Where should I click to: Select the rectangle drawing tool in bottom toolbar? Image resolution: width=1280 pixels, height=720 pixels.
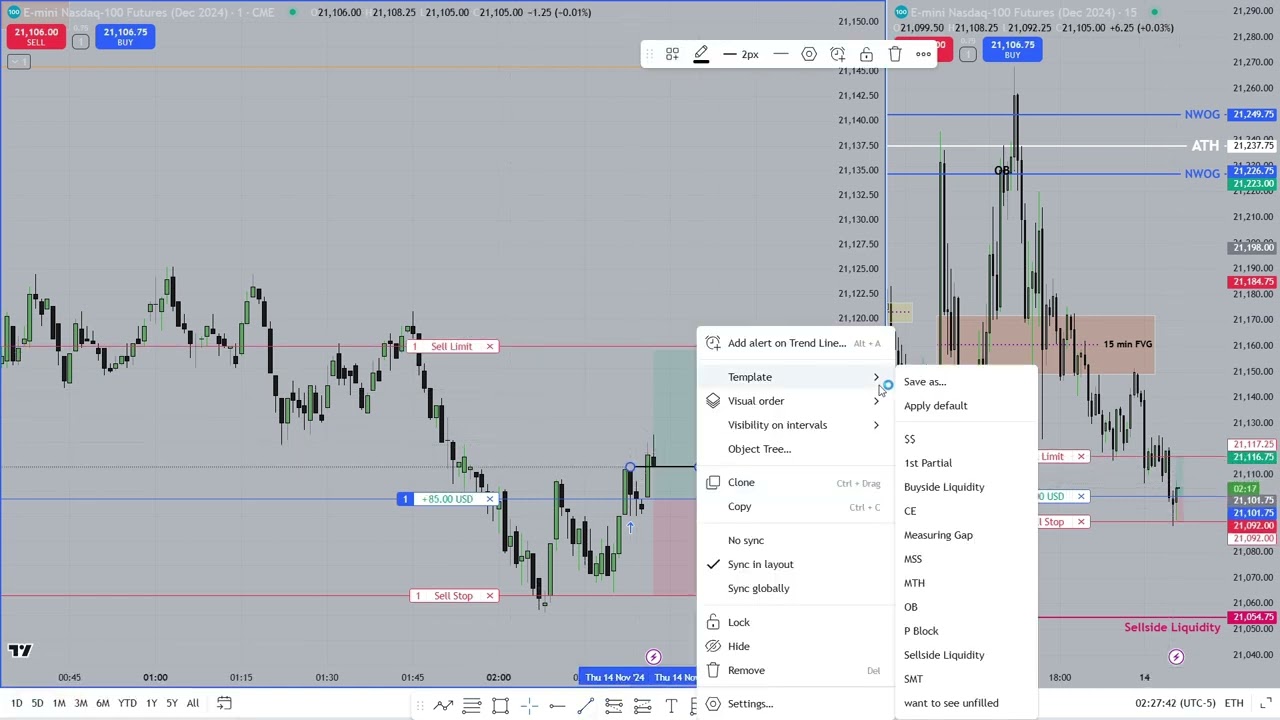pyautogui.click(x=500, y=707)
